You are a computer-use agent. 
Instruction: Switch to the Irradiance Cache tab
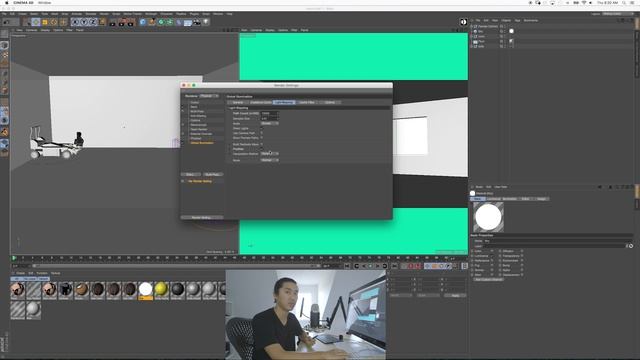click(x=261, y=102)
